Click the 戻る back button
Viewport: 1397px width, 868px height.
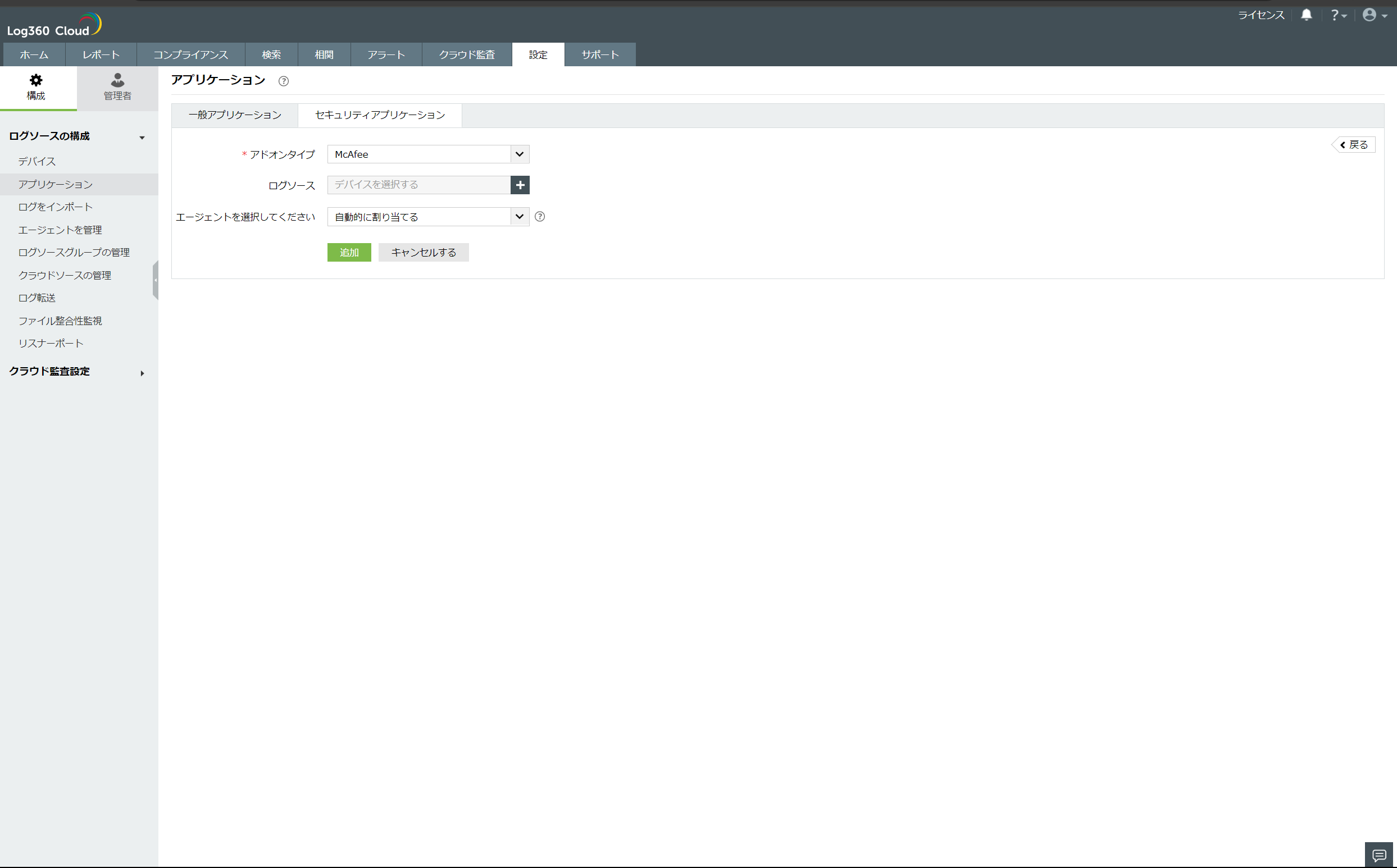tap(1353, 145)
